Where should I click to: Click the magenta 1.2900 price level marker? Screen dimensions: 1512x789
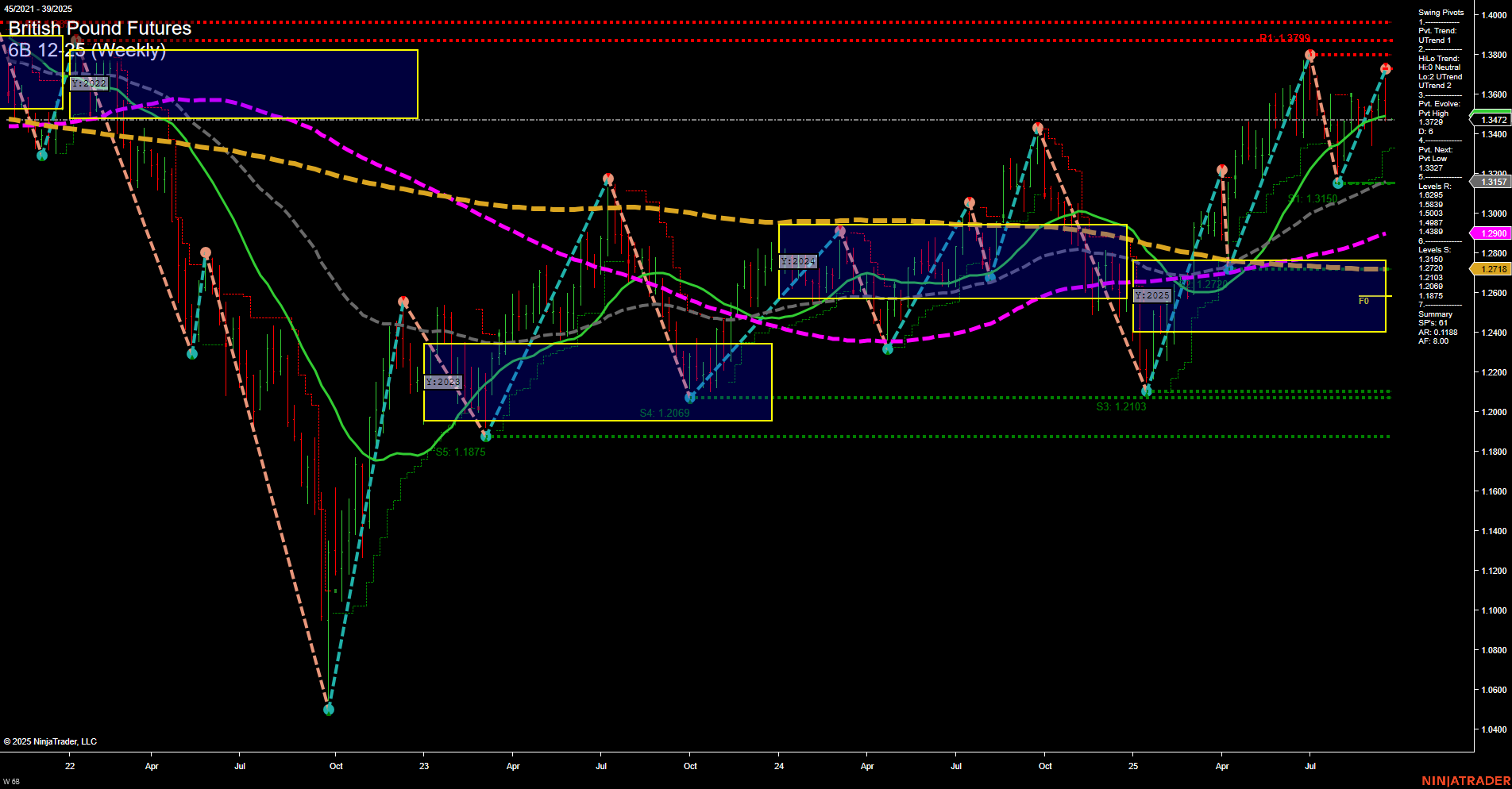[1492, 233]
